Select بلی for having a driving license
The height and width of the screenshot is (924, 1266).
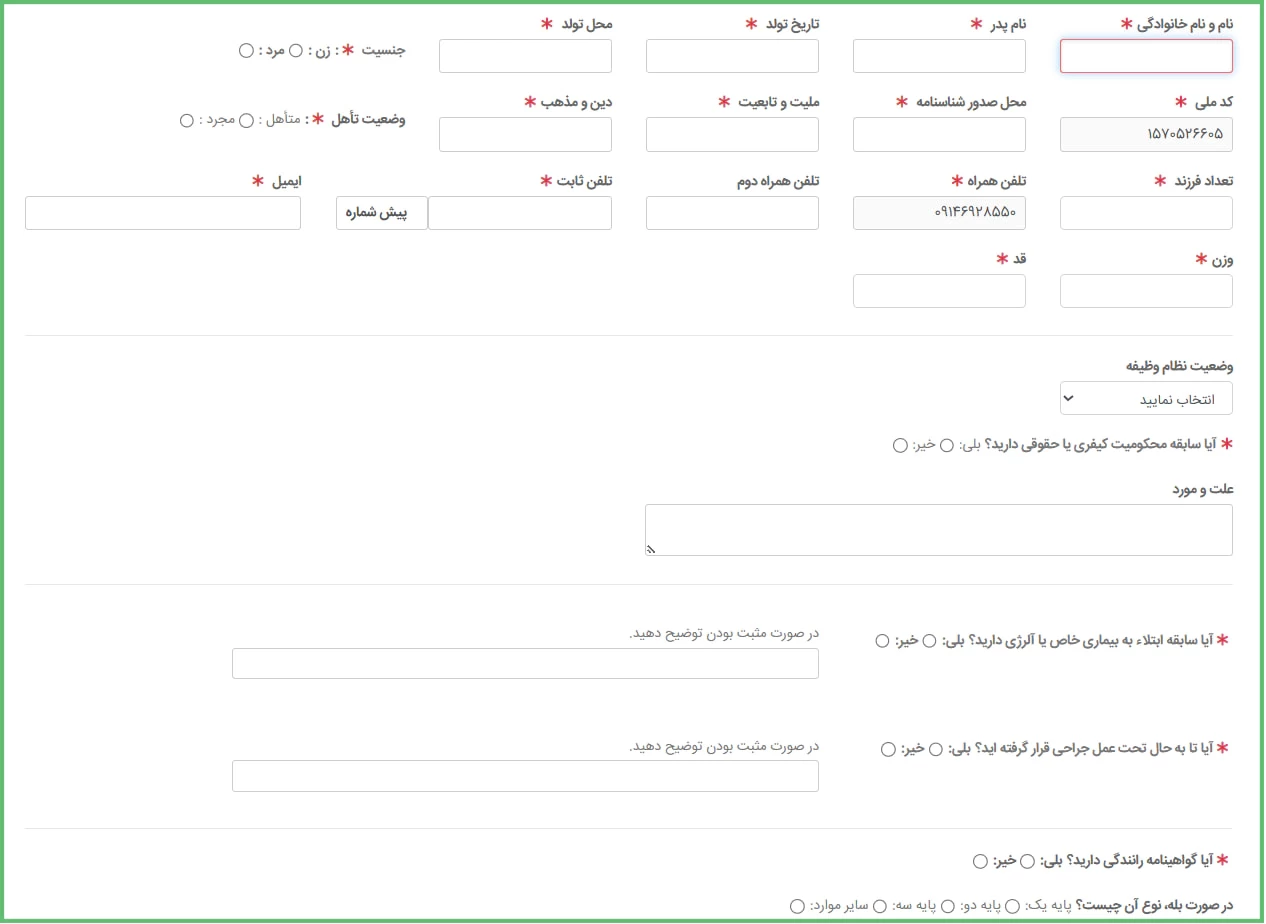click(x=1027, y=861)
